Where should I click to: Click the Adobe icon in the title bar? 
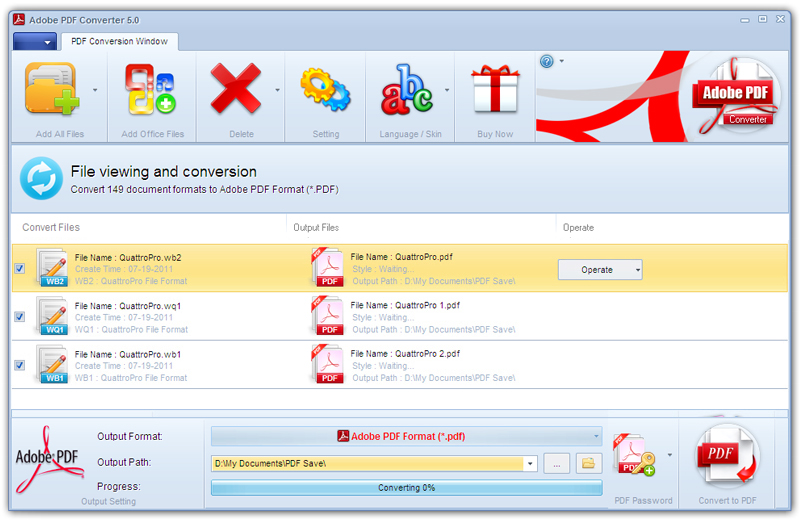(19, 19)
